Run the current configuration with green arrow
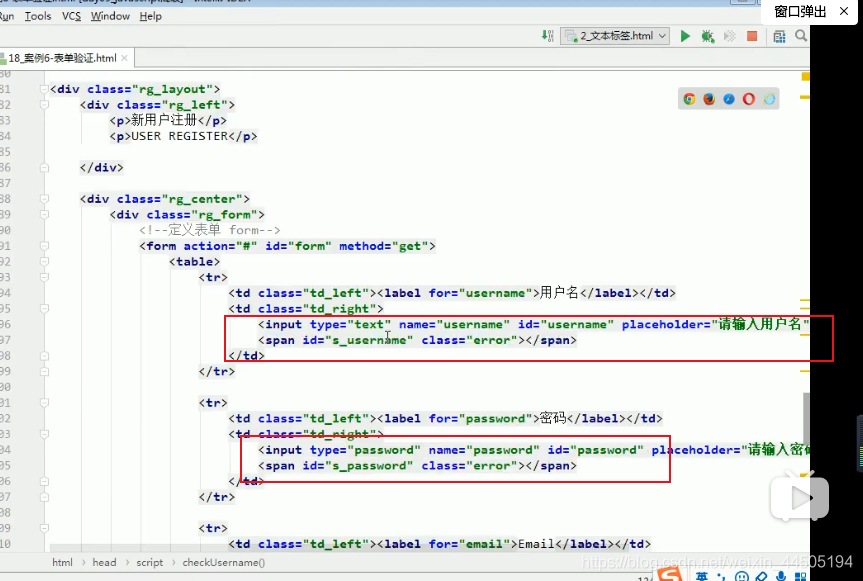The height and width of the screenshot is (581, 863). (x=685, y=36)
